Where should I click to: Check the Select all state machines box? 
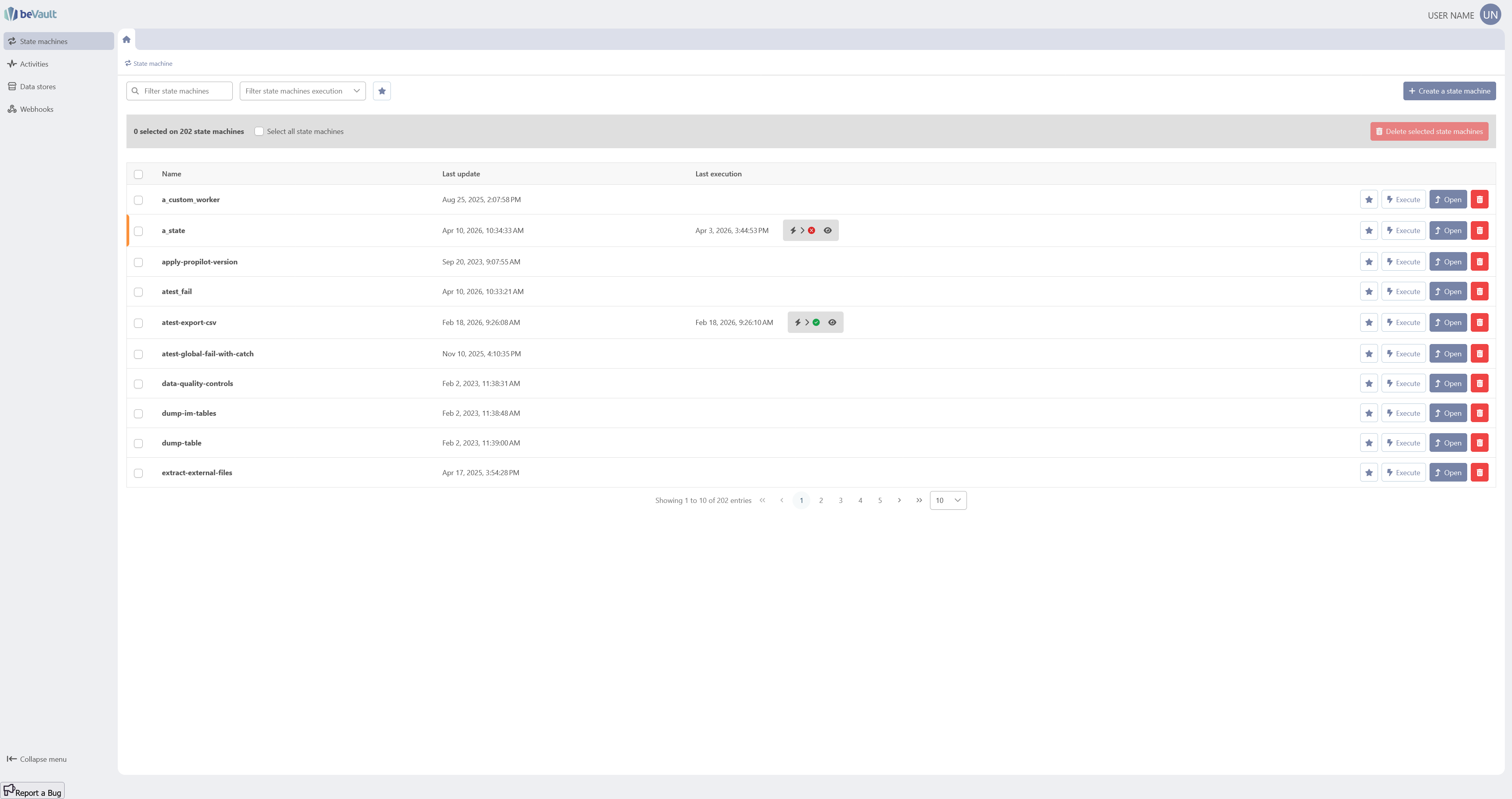click(259, 132)
